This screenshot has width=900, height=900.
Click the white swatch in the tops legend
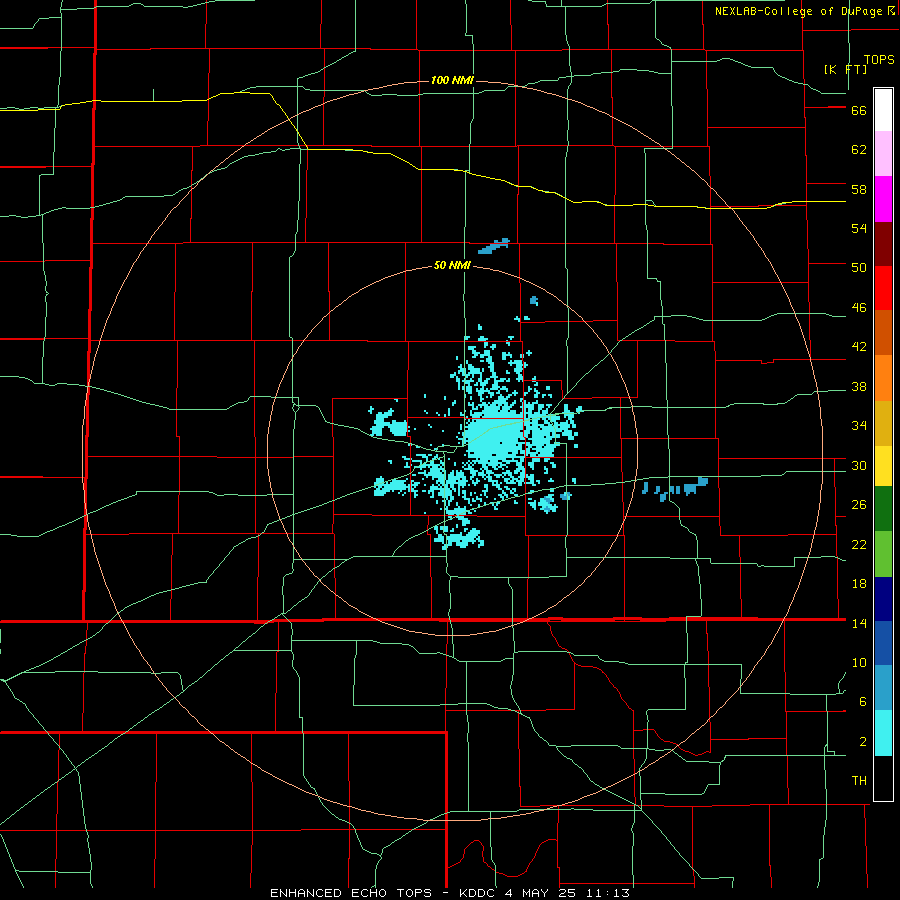pyautogui.click(x=883, y=110)
